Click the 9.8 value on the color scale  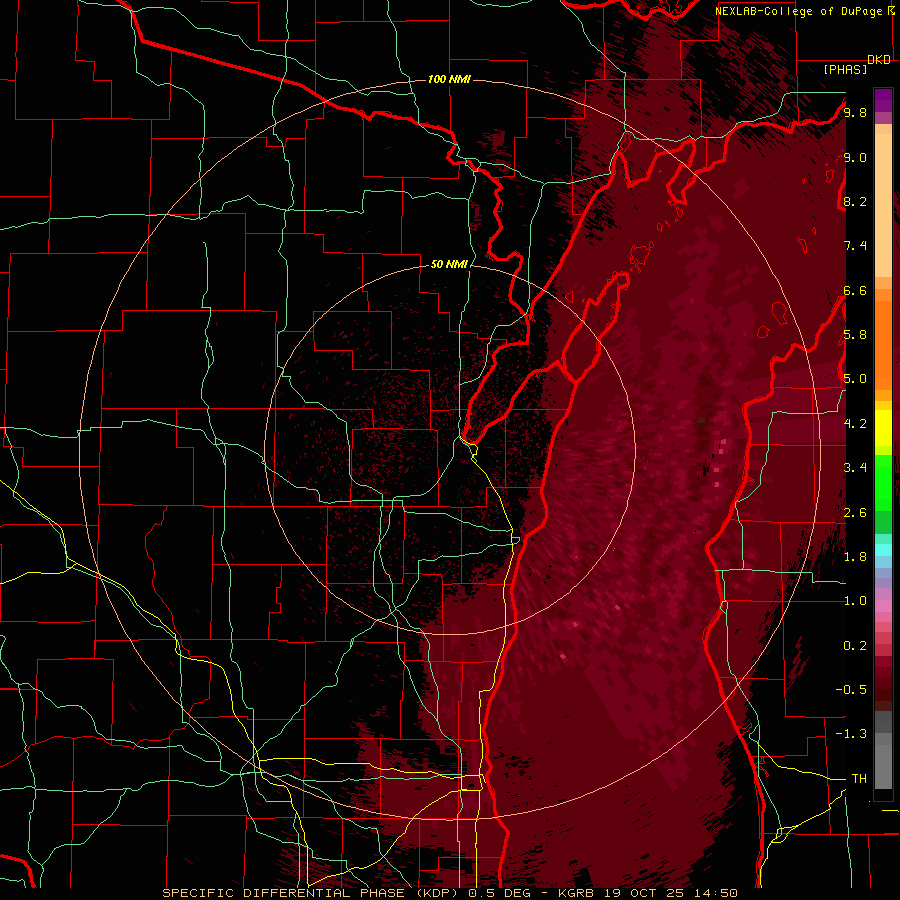tap(855, 112)
